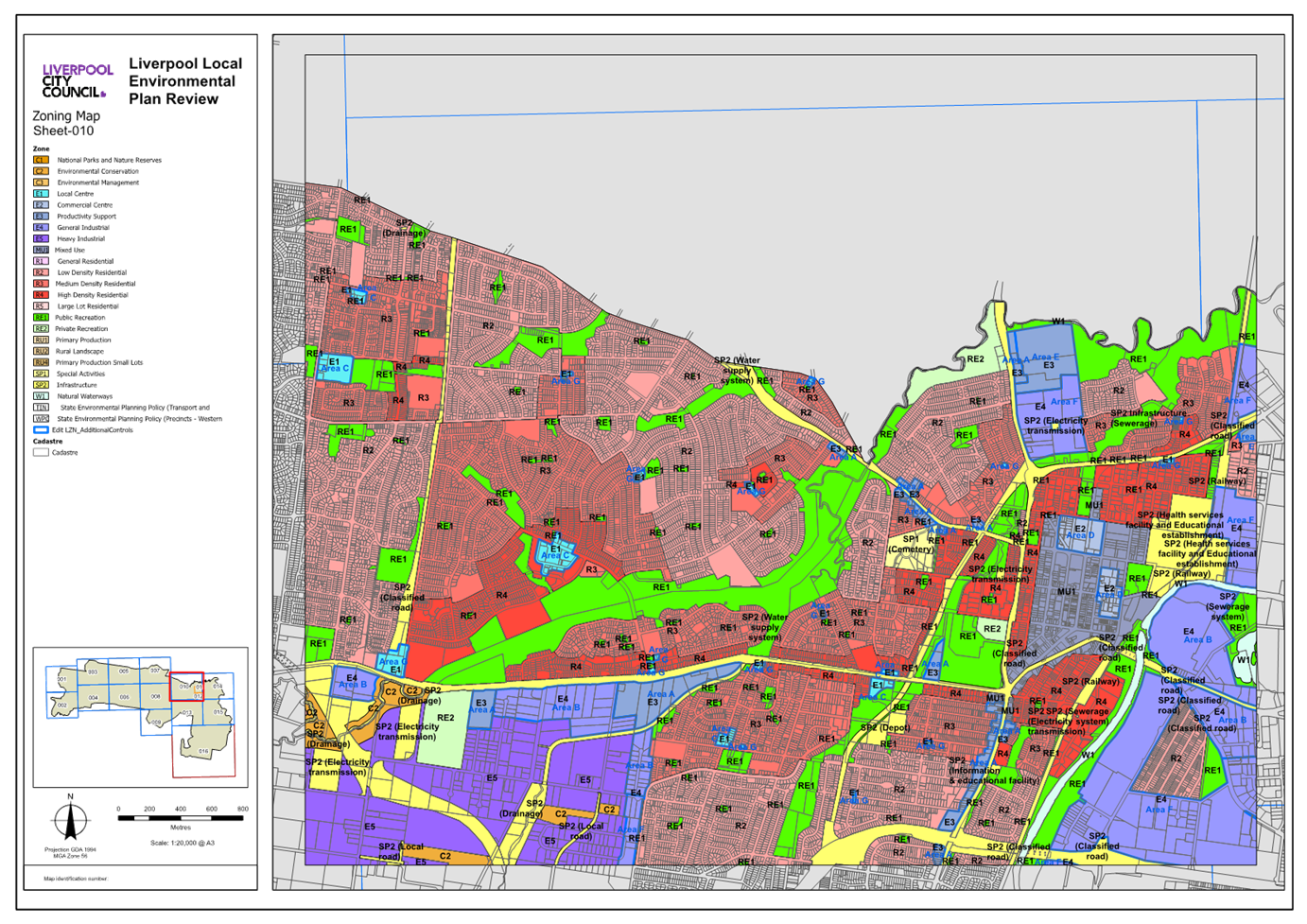Click 'MGA Zone 56' text
The height and width of the screenshot is (924, 1307).
point(70,855)
